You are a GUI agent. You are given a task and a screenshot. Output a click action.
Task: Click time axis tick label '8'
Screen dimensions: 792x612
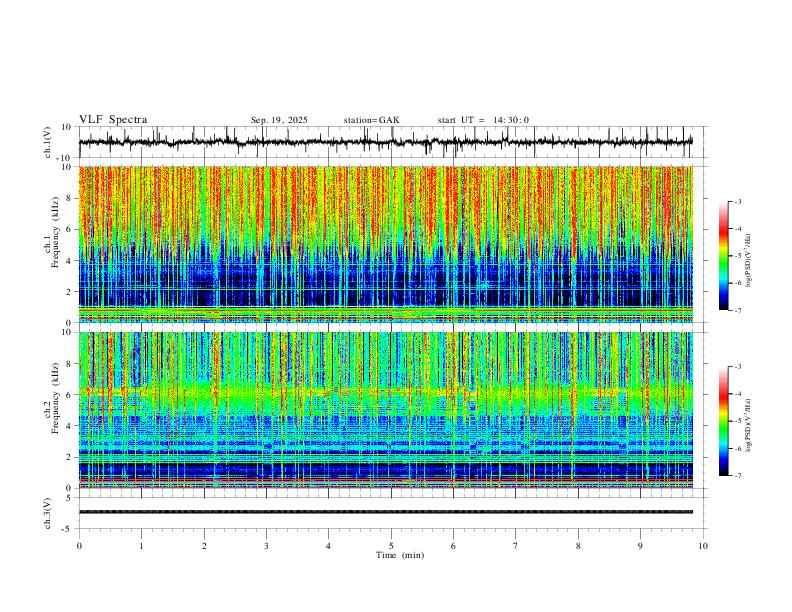tap(578, 546)
